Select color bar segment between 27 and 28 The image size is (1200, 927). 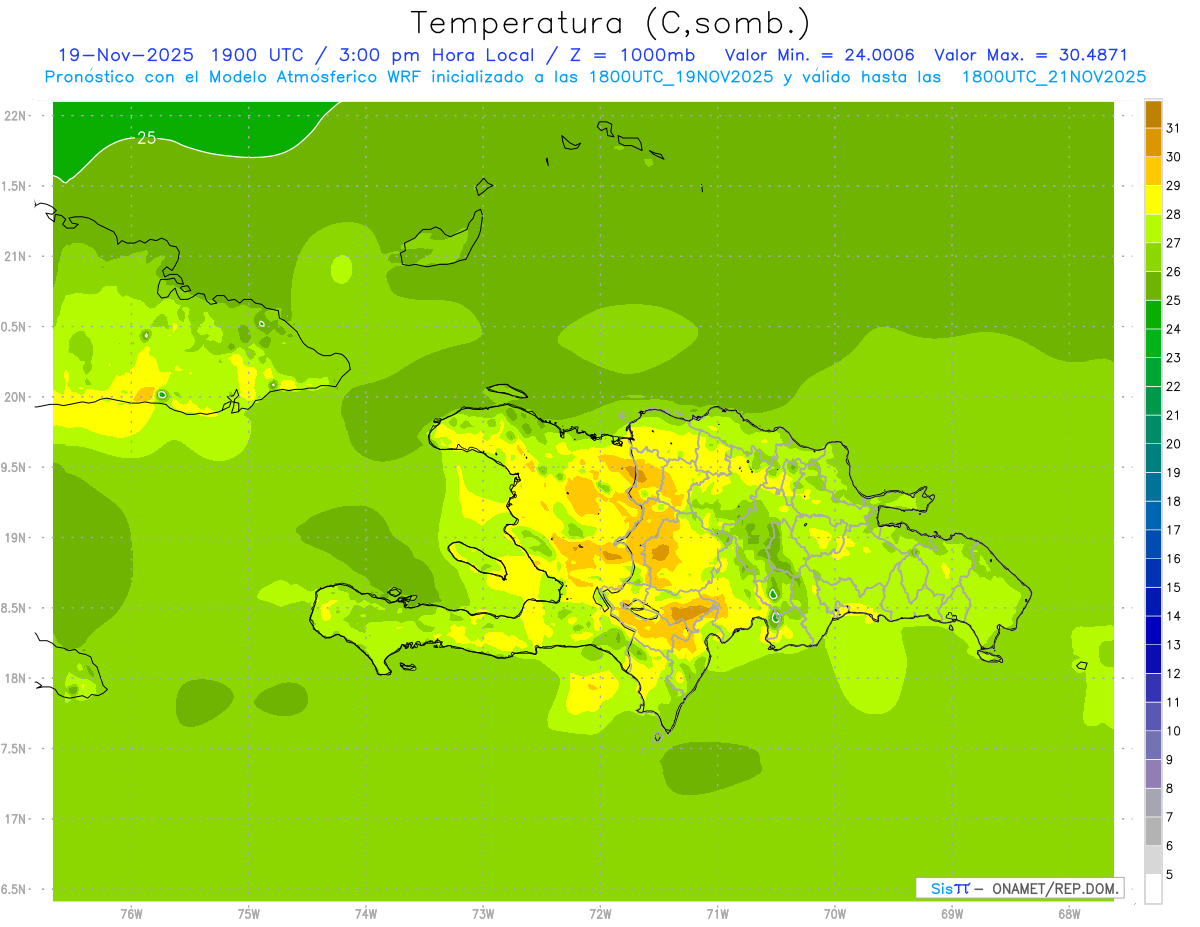coord(1153,229)
